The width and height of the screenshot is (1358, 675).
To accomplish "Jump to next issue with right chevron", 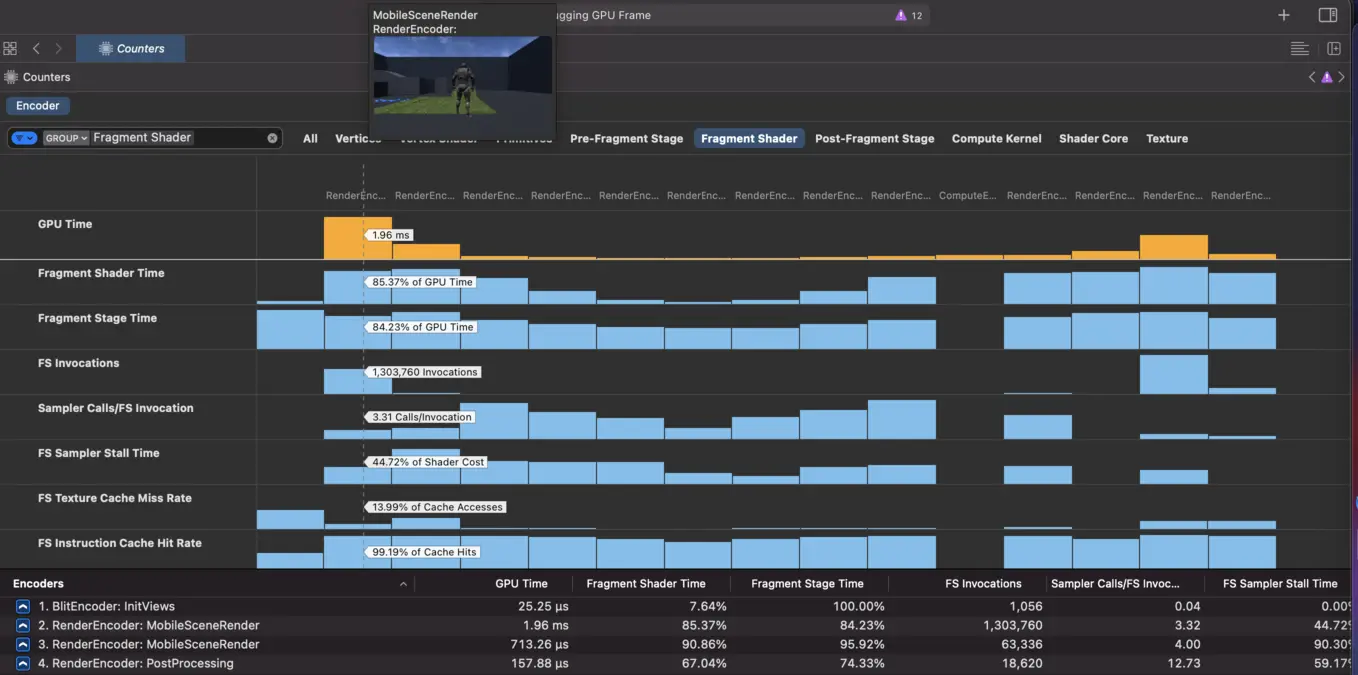I will click(1342, 77).
